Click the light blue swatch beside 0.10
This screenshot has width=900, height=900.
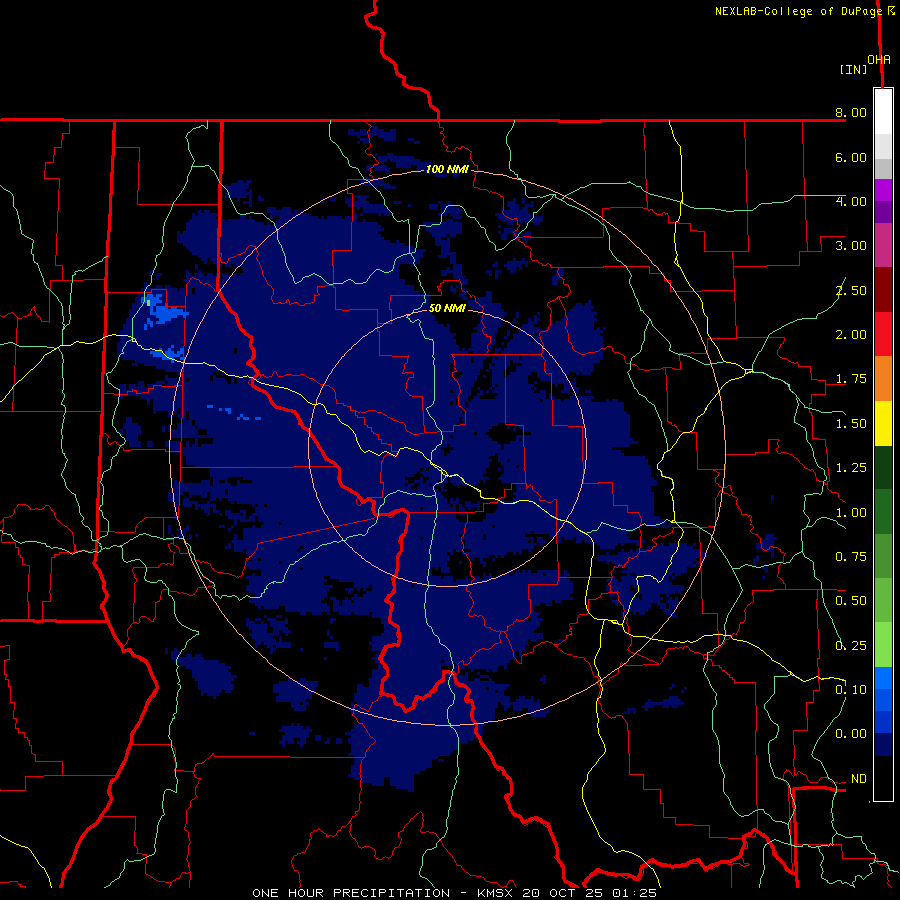point(883,678)
